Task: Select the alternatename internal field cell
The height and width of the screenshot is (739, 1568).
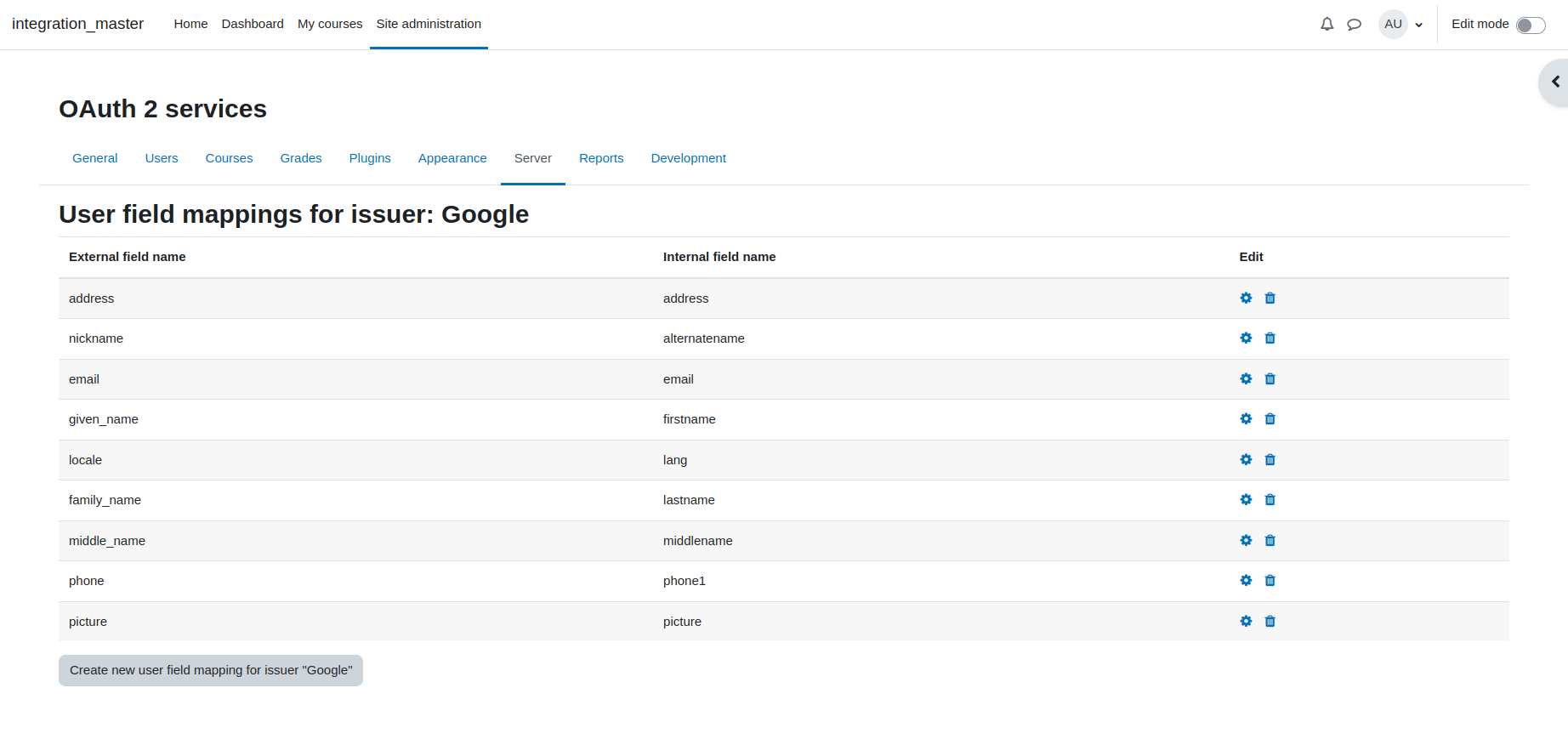Action: [704, 338]
